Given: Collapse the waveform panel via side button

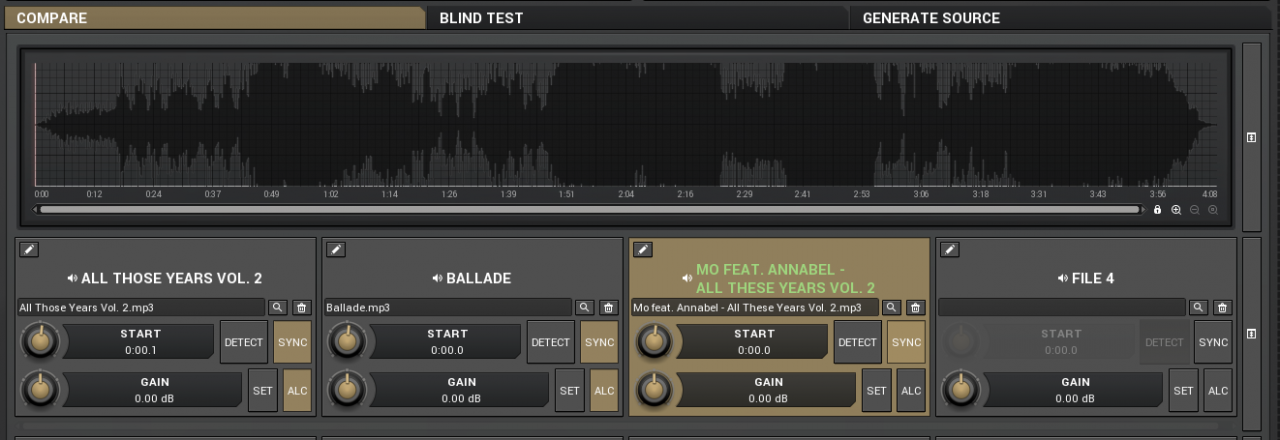Looking at the screenshot, I should [x=1251, y=137].
